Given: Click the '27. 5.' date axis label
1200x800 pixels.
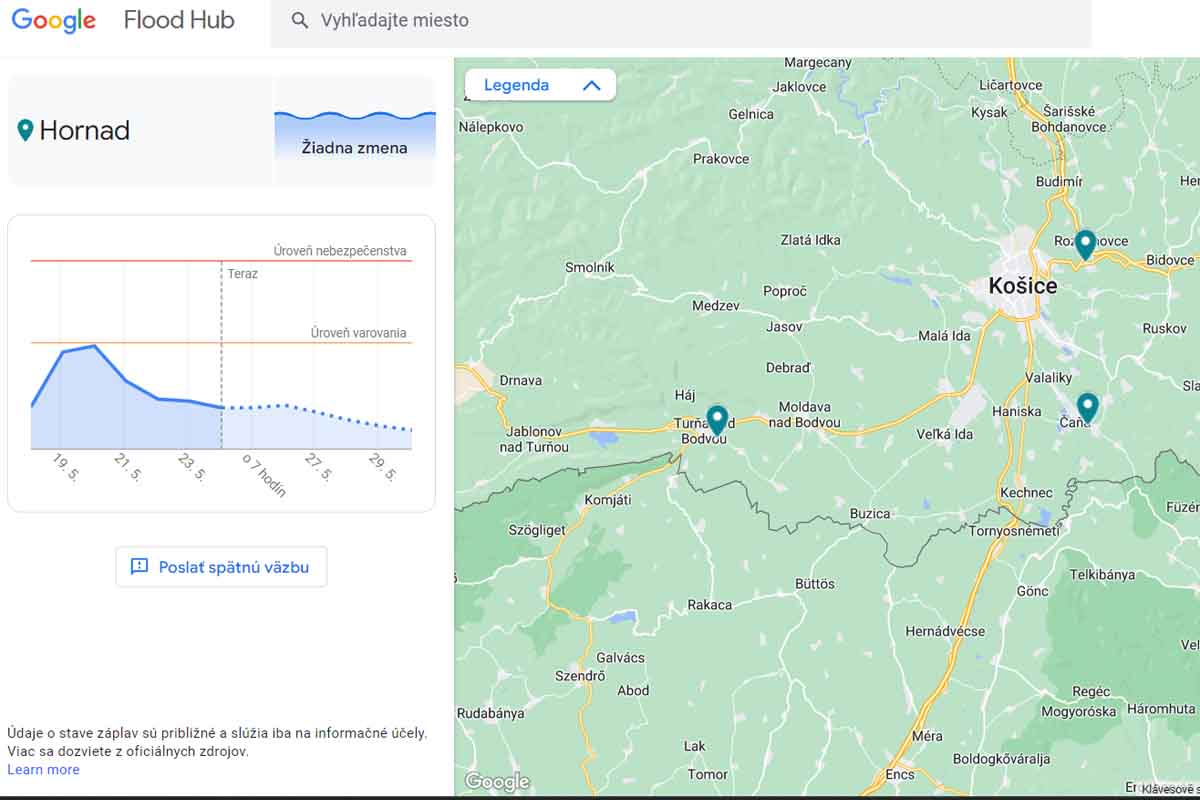Looking at the screenshot, I should coord(319,468).
